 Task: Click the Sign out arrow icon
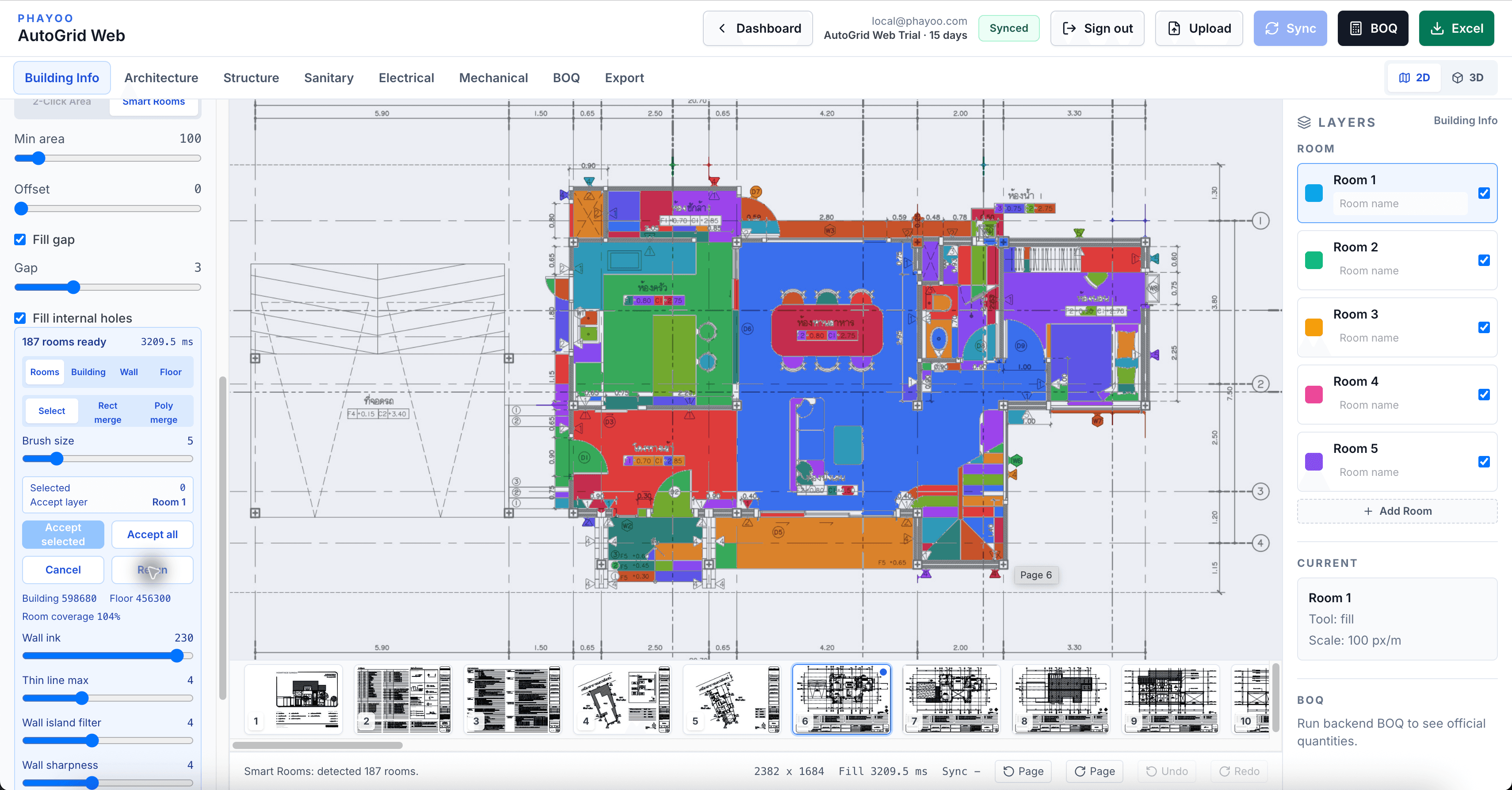pyautogui.click(x=1069, y=28)
